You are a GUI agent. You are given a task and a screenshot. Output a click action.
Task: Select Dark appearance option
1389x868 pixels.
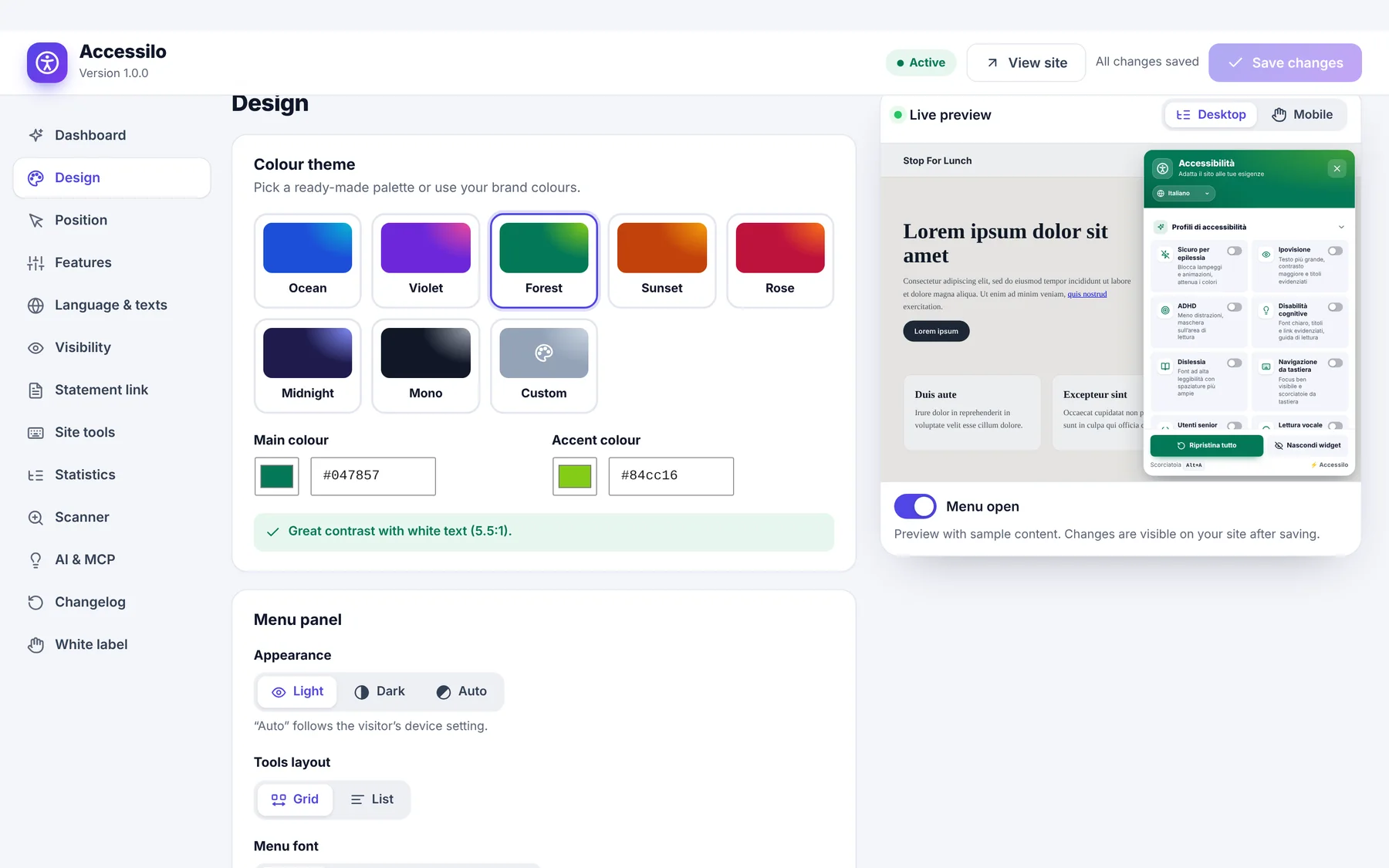[x=380, y=691]
